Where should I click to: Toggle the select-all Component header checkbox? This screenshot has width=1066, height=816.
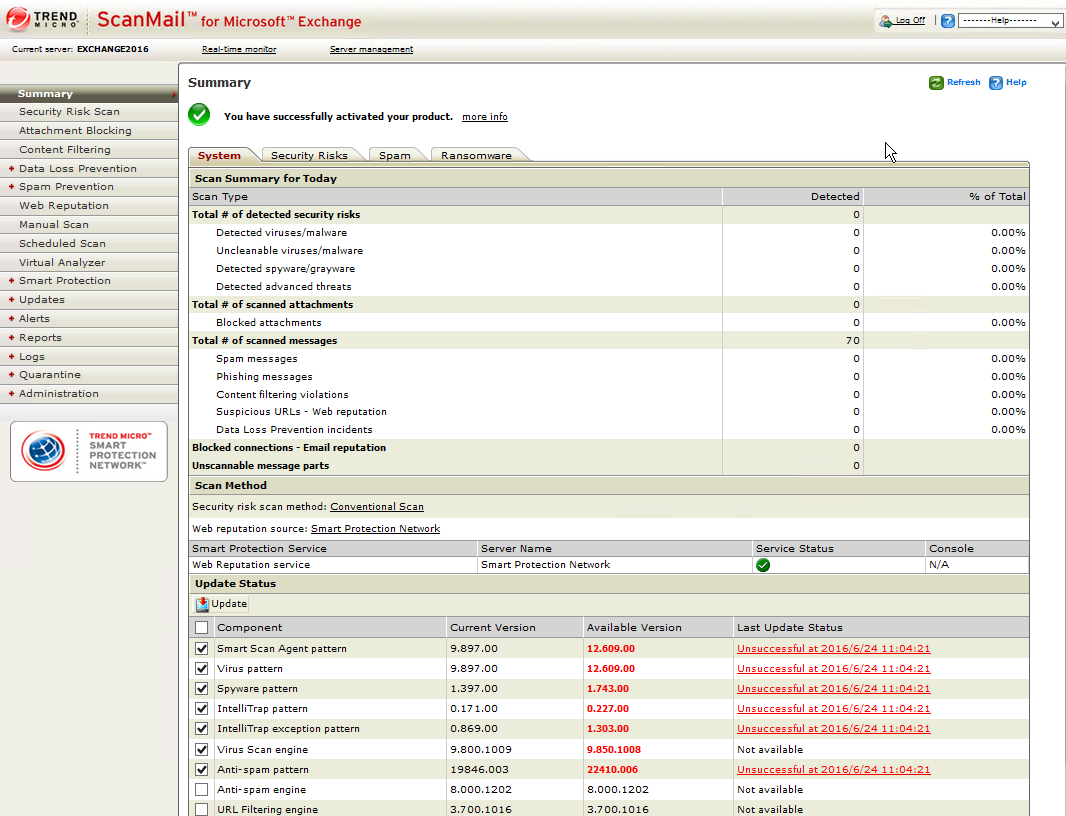tap(202, 628)
